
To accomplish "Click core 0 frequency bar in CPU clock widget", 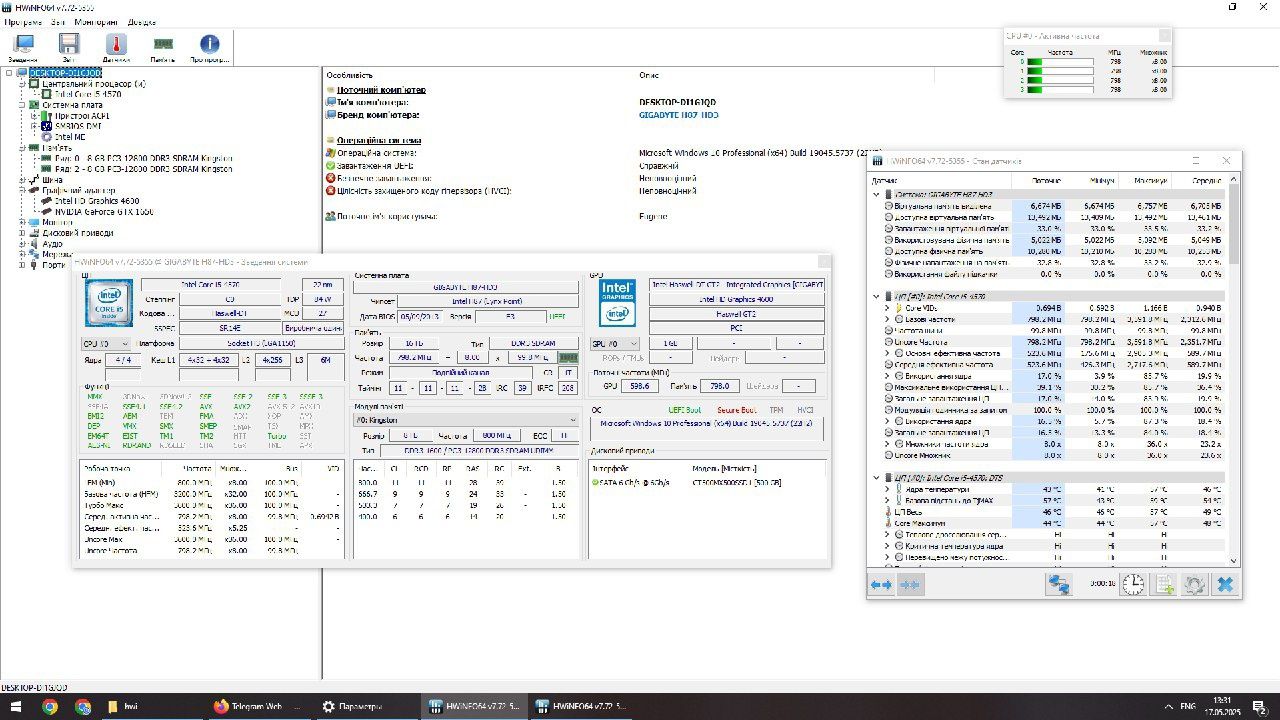I will [x=1059, y=61].
